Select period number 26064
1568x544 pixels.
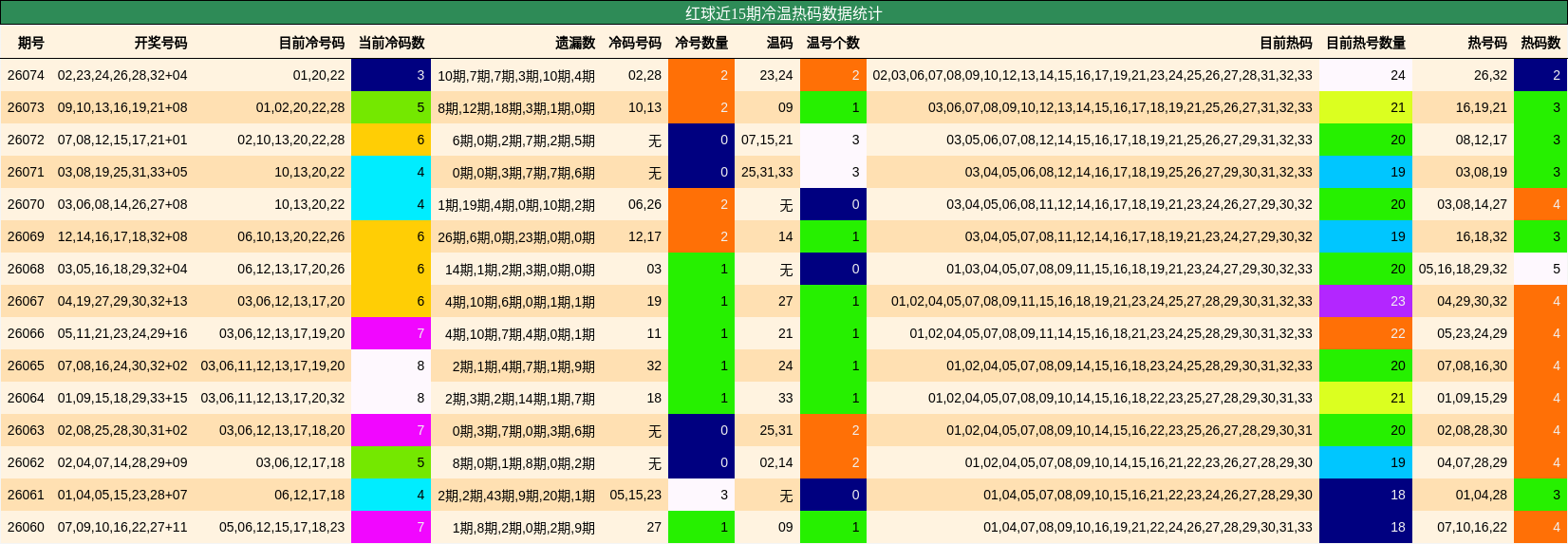click(x=26, y=398)
